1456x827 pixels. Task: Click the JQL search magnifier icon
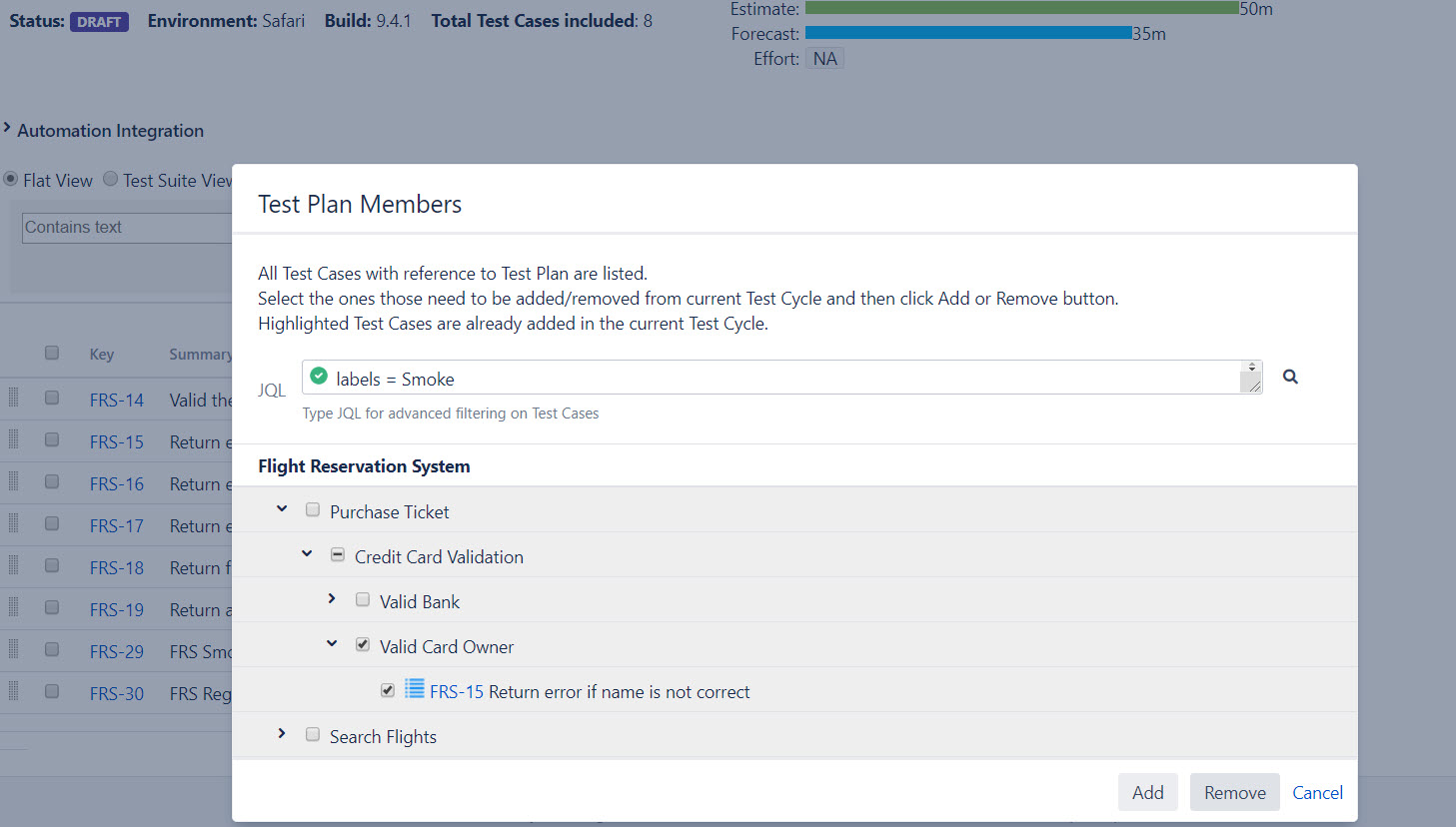[1290, 377]
